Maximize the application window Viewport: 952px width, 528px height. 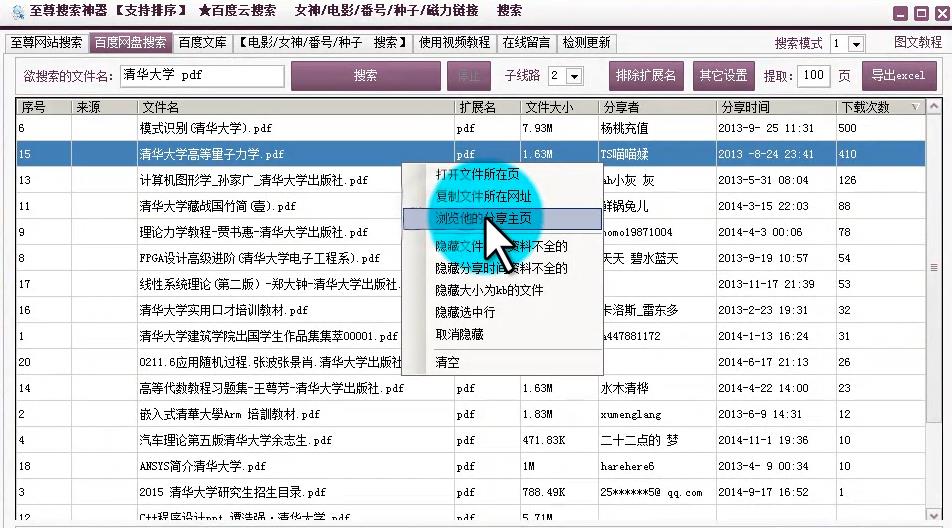pyautogui.click(x=922, y=13)
